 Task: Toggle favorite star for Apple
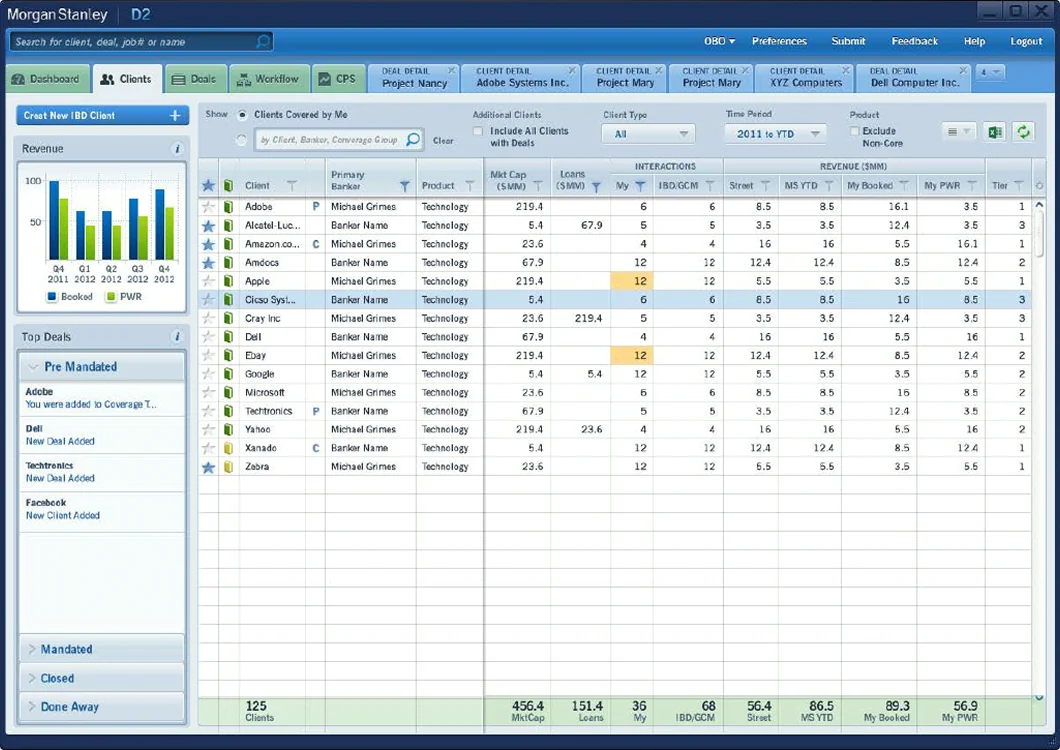[208, 281]
